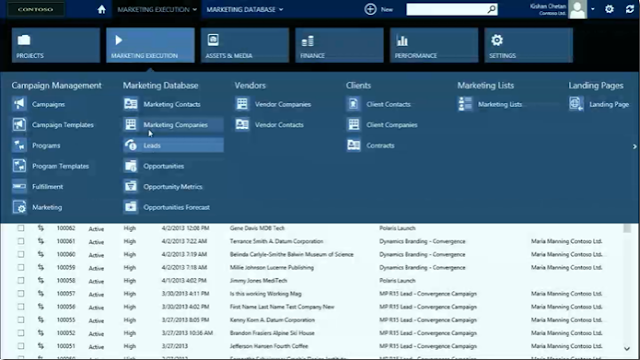Screen dimensions: 640x360
Task: Expand the Marketing Database breadcrumb dropdown
Action: tap(281, 9)
